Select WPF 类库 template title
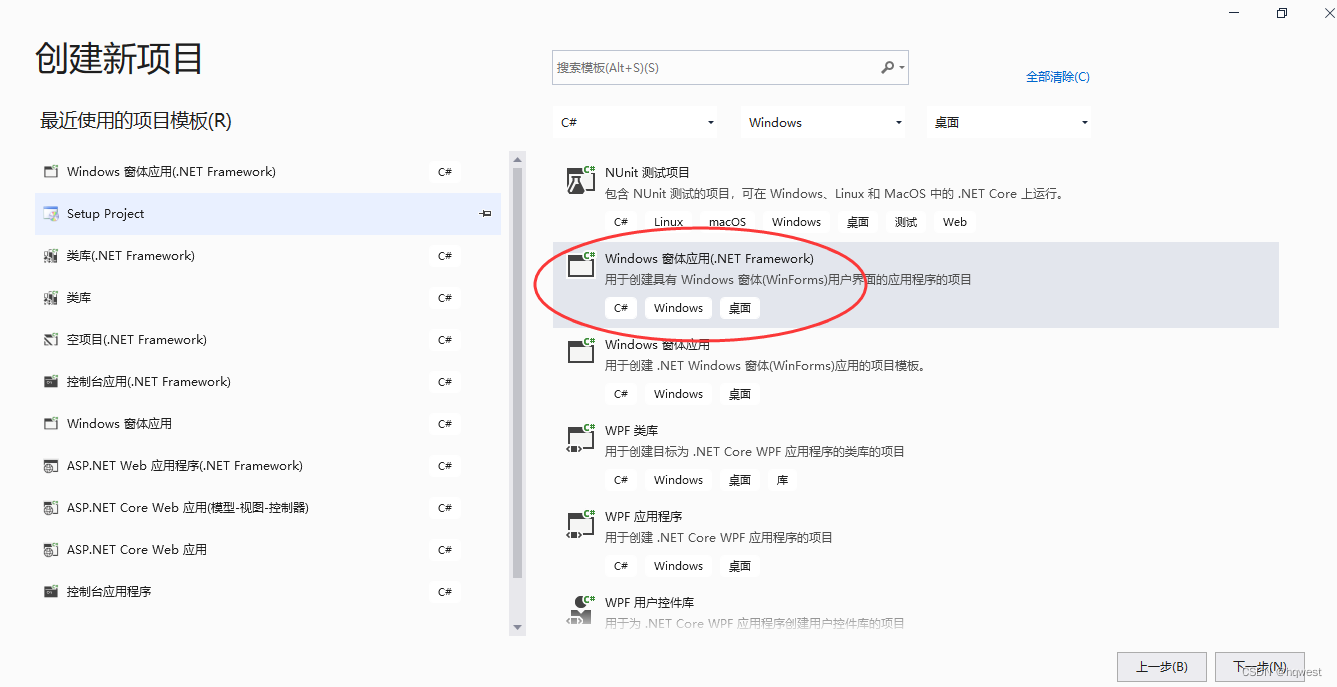The image size is (1337, 687). coord(631,430)
